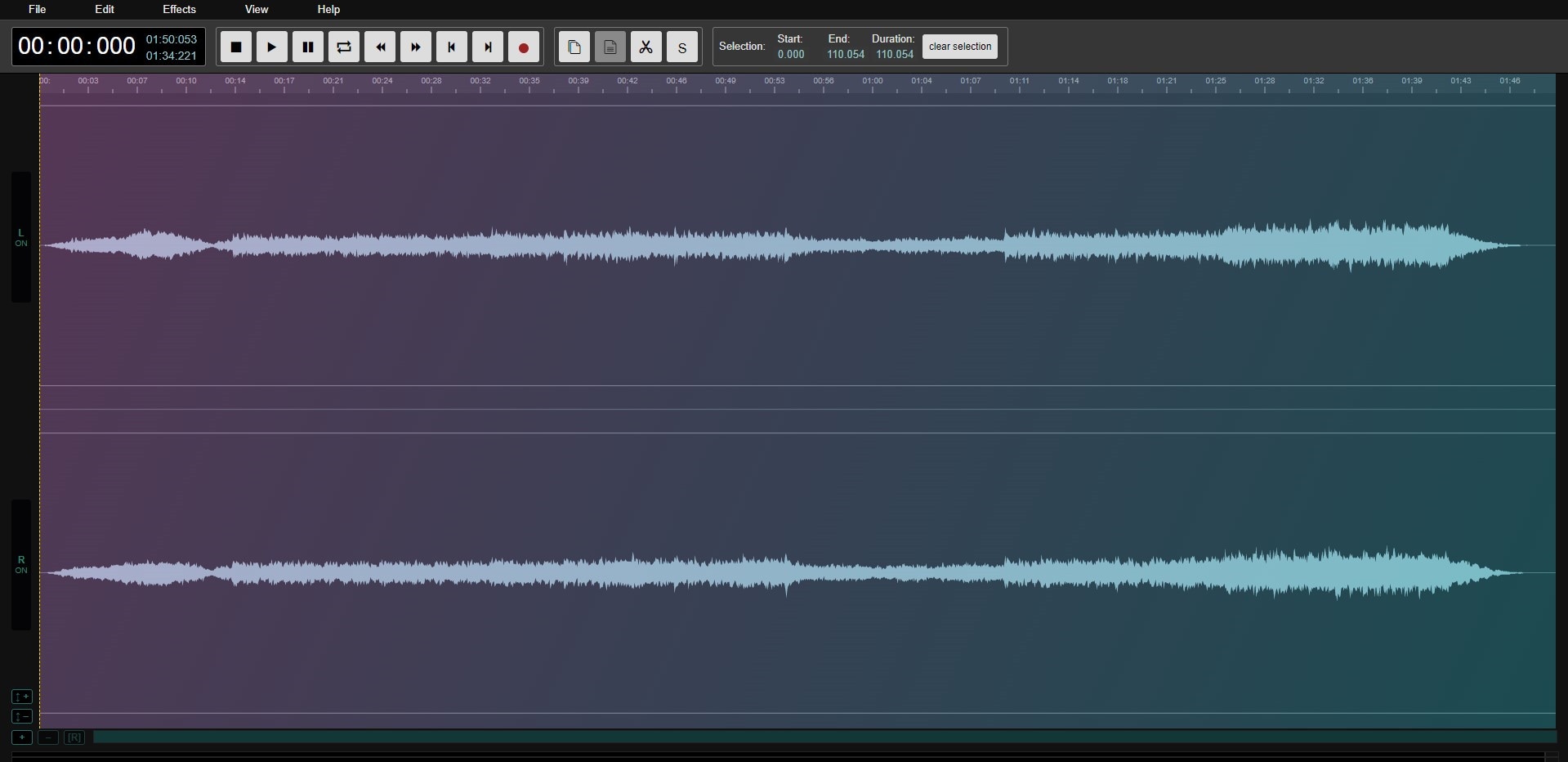Open the Effects menu
1568x762 pixels.
pyautogui.click(x=179, y=9)
